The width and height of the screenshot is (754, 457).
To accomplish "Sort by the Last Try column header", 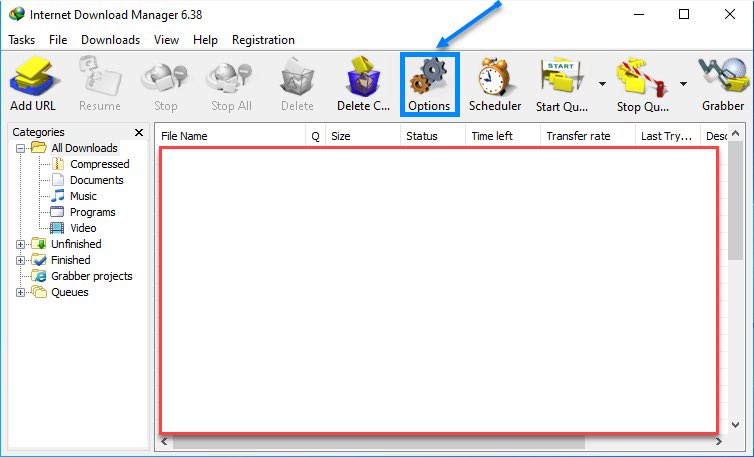I will (x=668, y=136).
